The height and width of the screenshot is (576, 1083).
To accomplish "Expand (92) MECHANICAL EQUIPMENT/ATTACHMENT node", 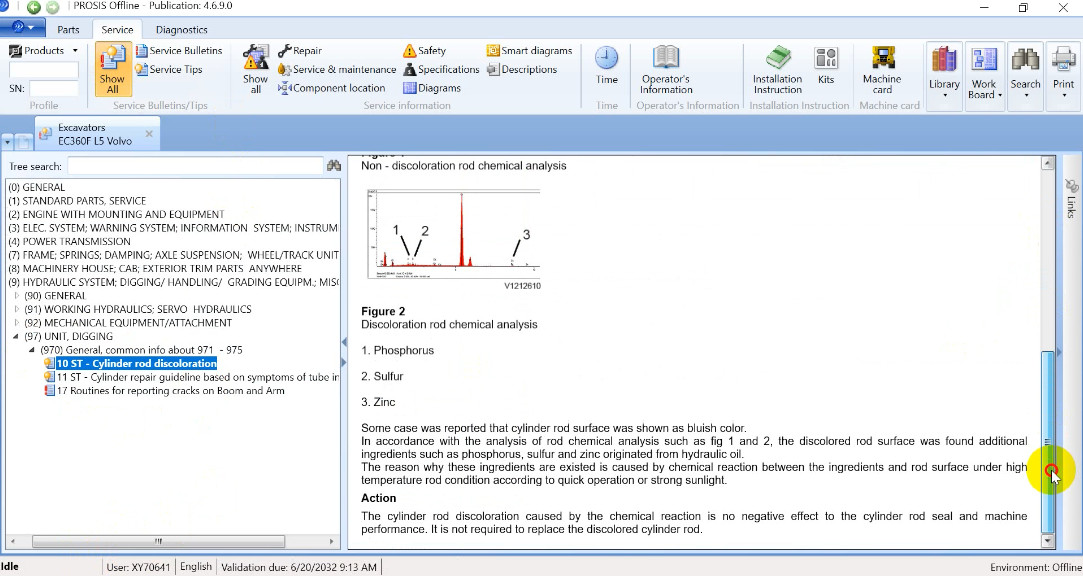I will (x=17, y=323).
